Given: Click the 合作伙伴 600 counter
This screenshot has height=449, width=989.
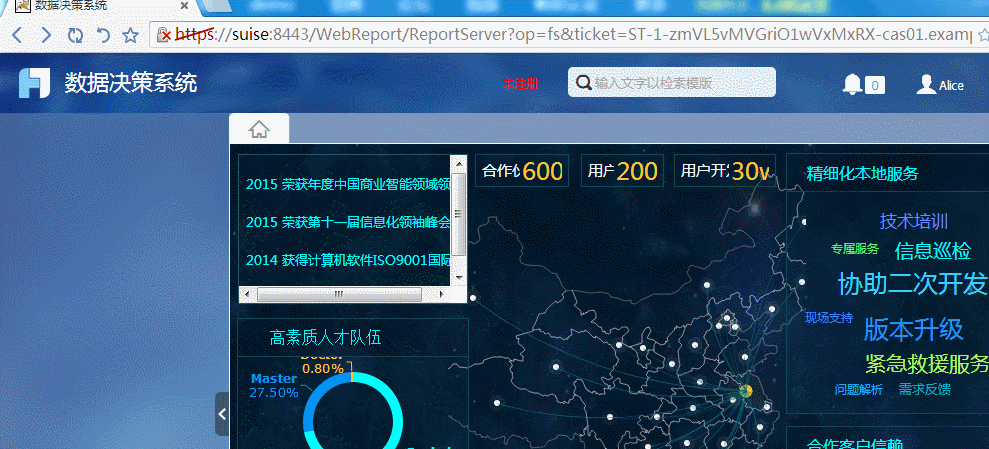Looking at the screenshot, I should pyautogui.click(x=522, y=171).
